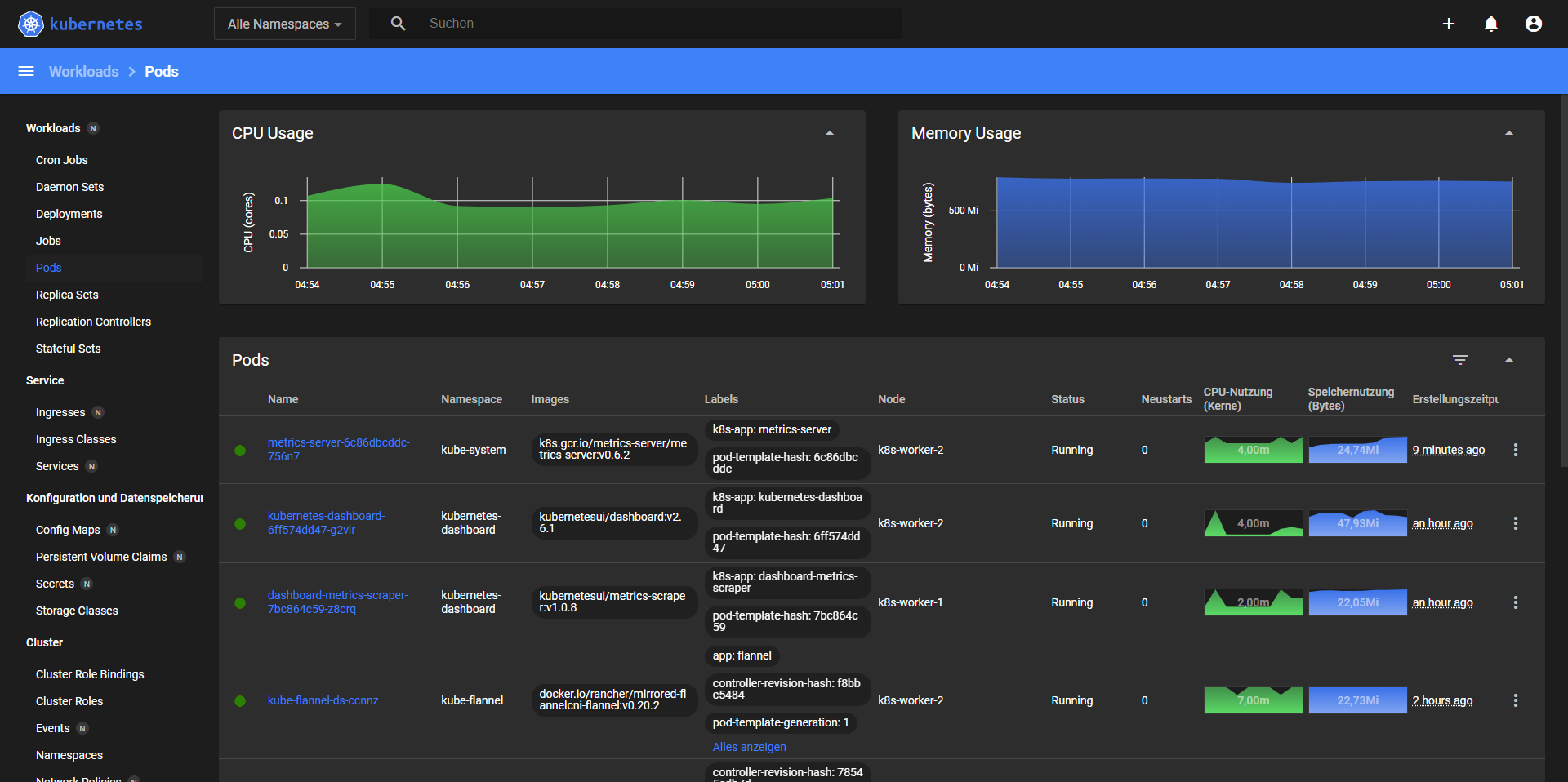Screen dimensions: 1568x782
Task: Click the 4,00m CPU sparkline for metrics-server
Action: point(1253,450)
